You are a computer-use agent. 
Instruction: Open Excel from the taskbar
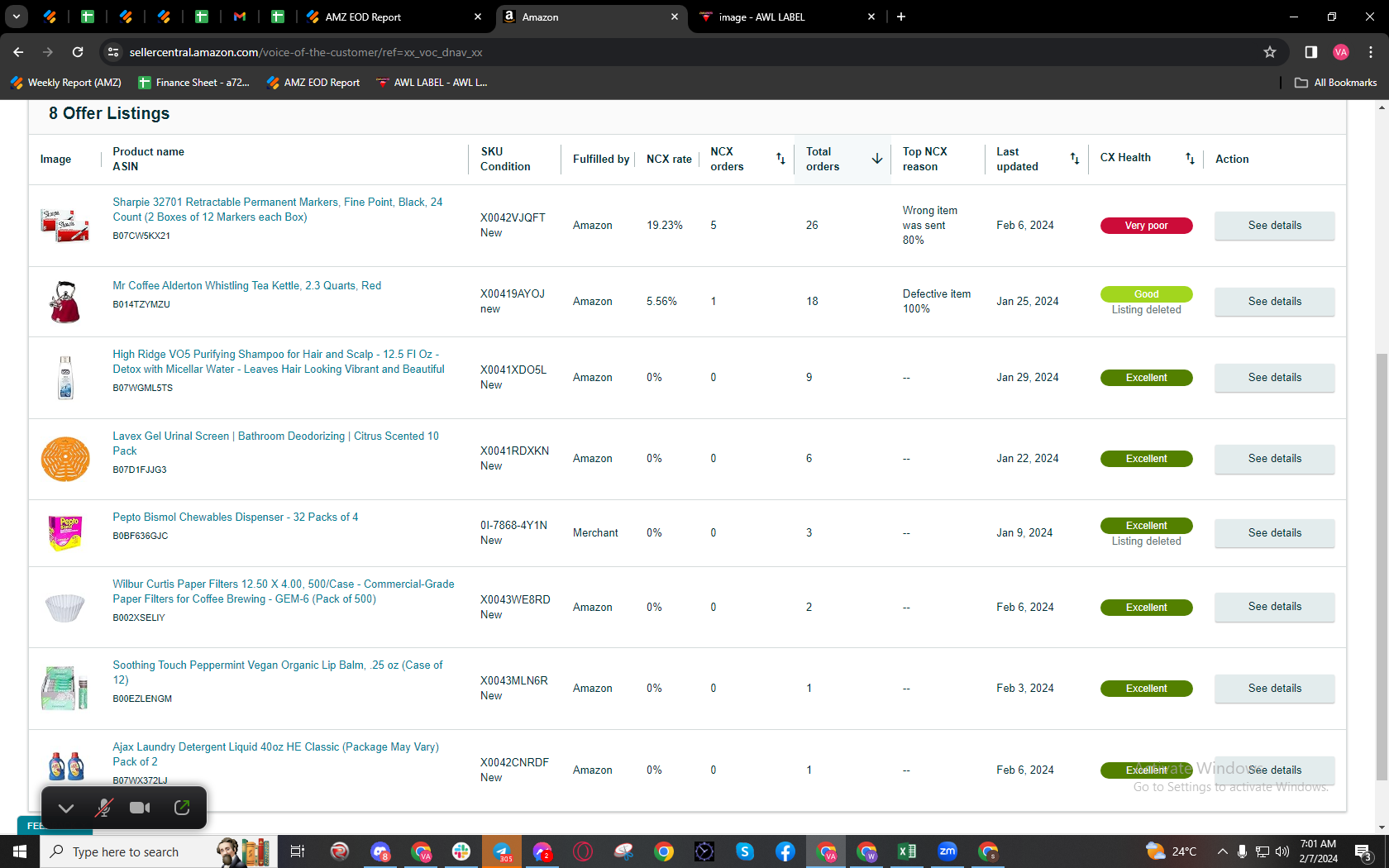pyautogui.click(x=907, y=851)
